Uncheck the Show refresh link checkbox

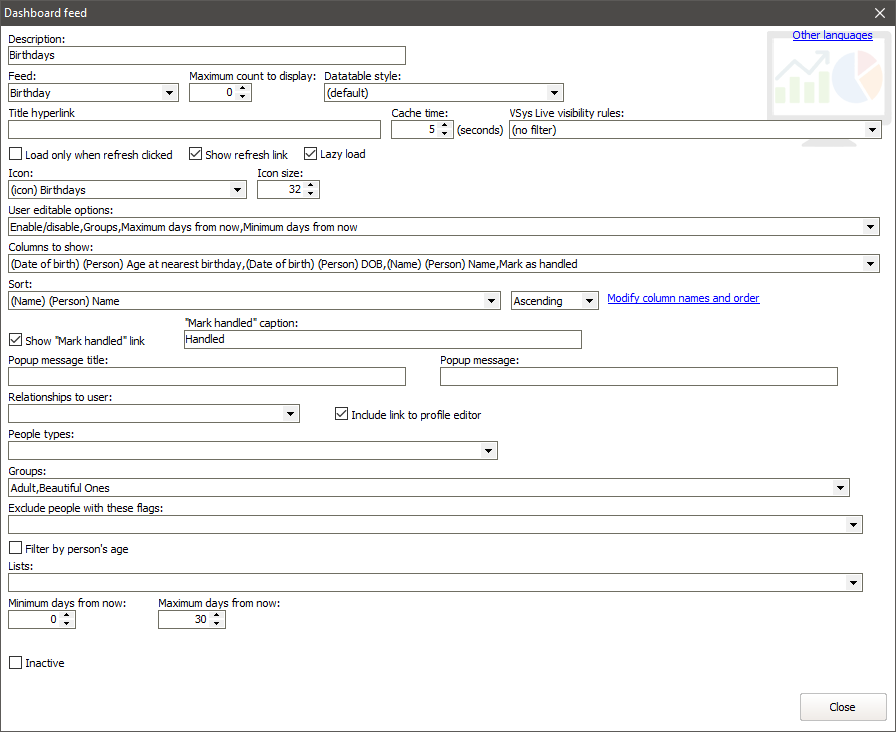(x=196, y=155)
